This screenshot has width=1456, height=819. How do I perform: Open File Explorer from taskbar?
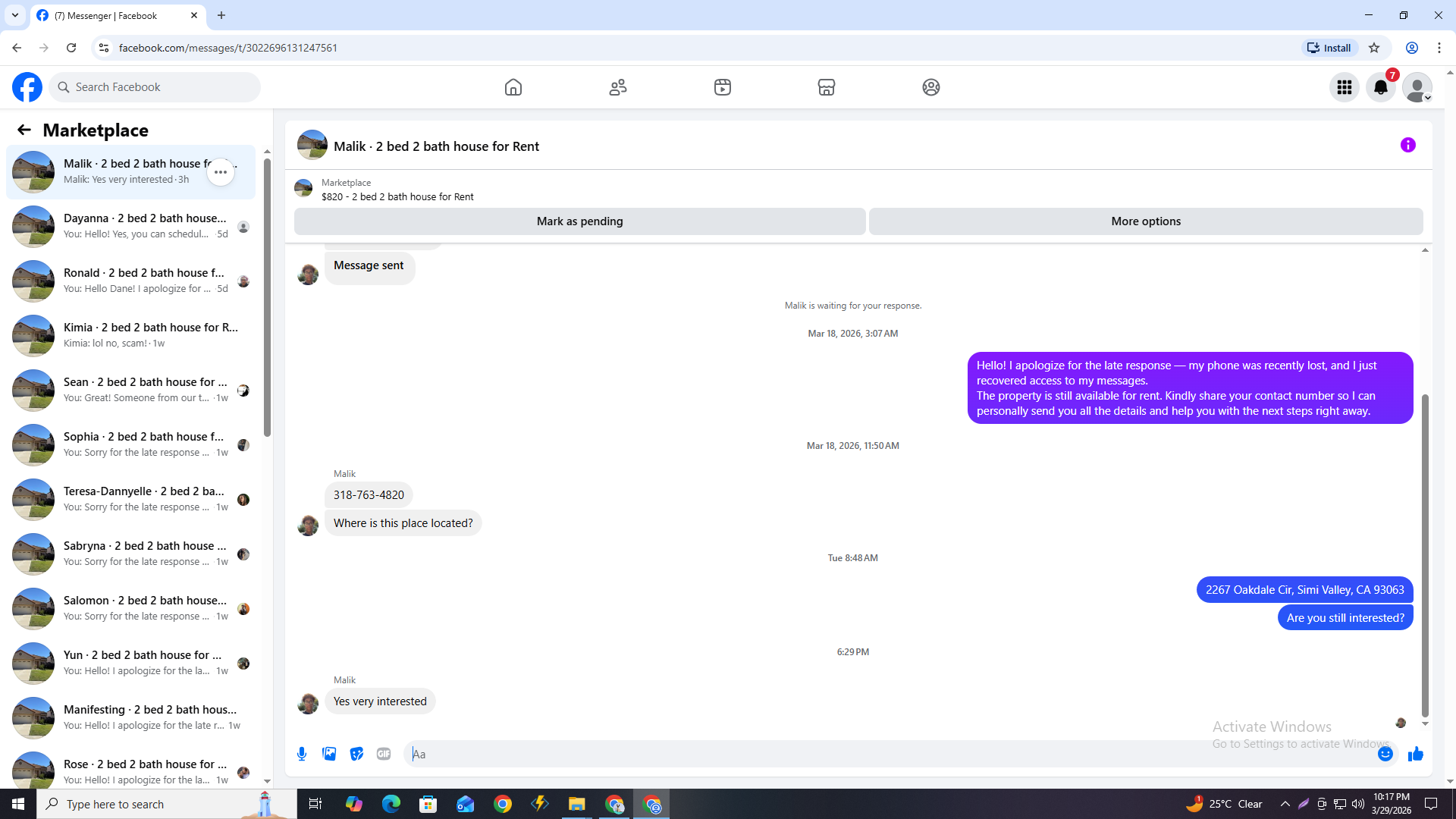[x=577, y=804]
